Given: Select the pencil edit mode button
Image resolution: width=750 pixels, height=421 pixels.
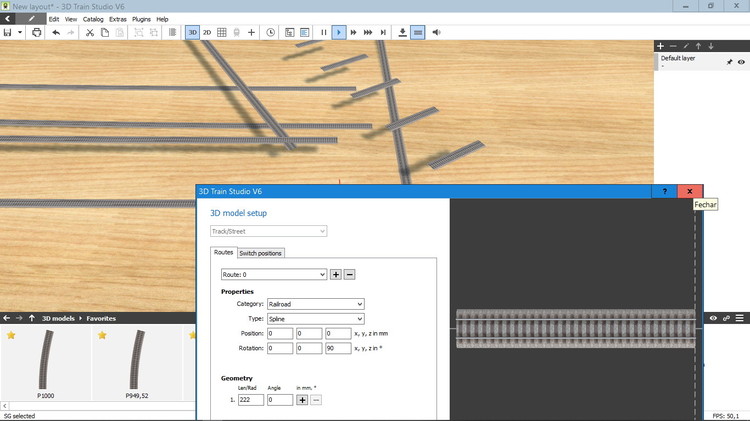Looking at the screenshot, I should (31, 19).
